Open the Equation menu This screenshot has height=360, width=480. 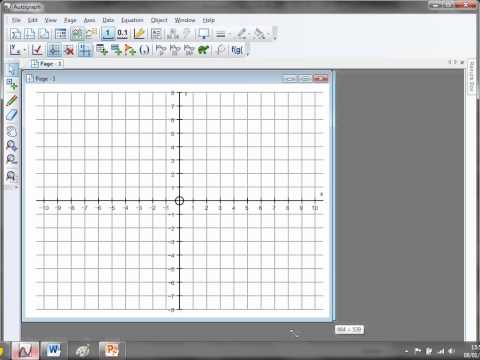132,20
